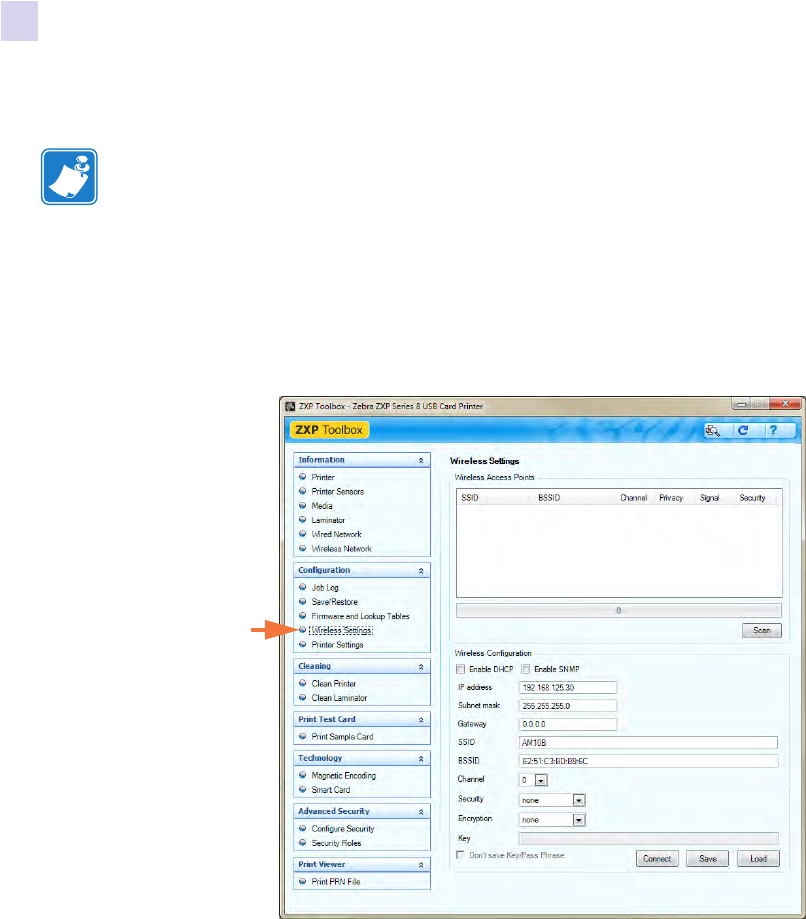
Task: Click the Channel column header
Action: tap(634, 498)
